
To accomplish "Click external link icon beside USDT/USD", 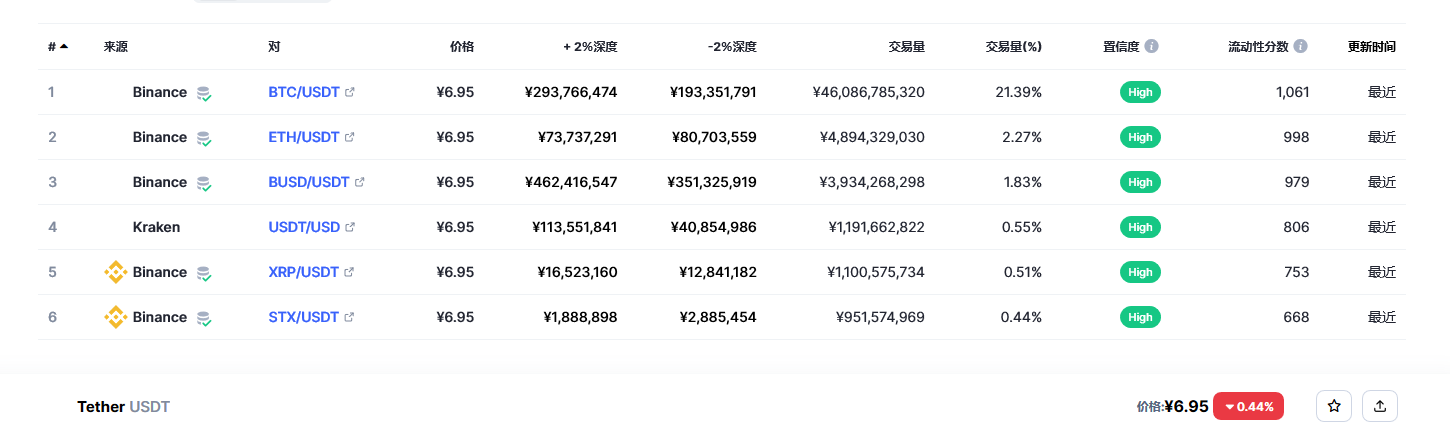I will [350, 227].
